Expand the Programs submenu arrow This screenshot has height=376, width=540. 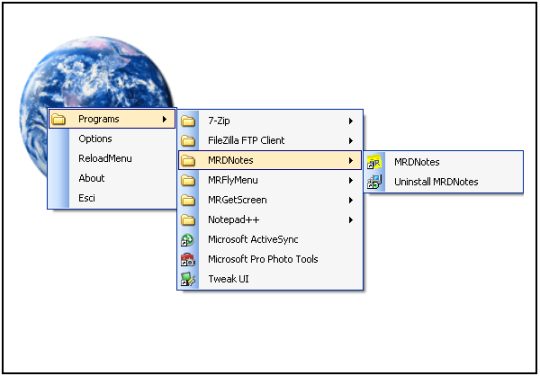pos(165,119)
